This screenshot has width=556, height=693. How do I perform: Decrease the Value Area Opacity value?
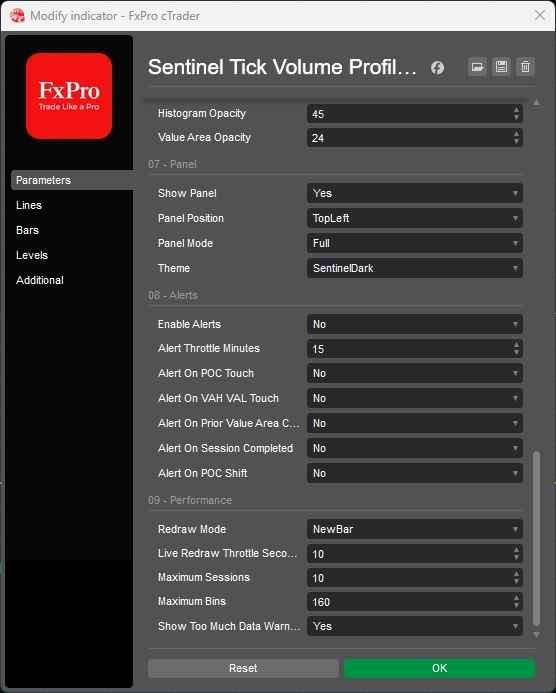tap(516, 141)
